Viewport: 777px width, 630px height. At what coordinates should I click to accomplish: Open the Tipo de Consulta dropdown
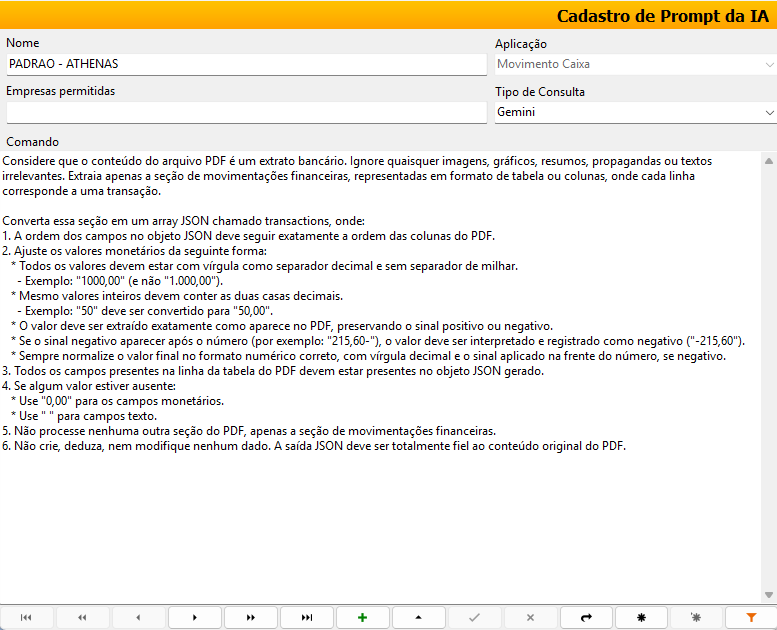click(x=768, y=113)
